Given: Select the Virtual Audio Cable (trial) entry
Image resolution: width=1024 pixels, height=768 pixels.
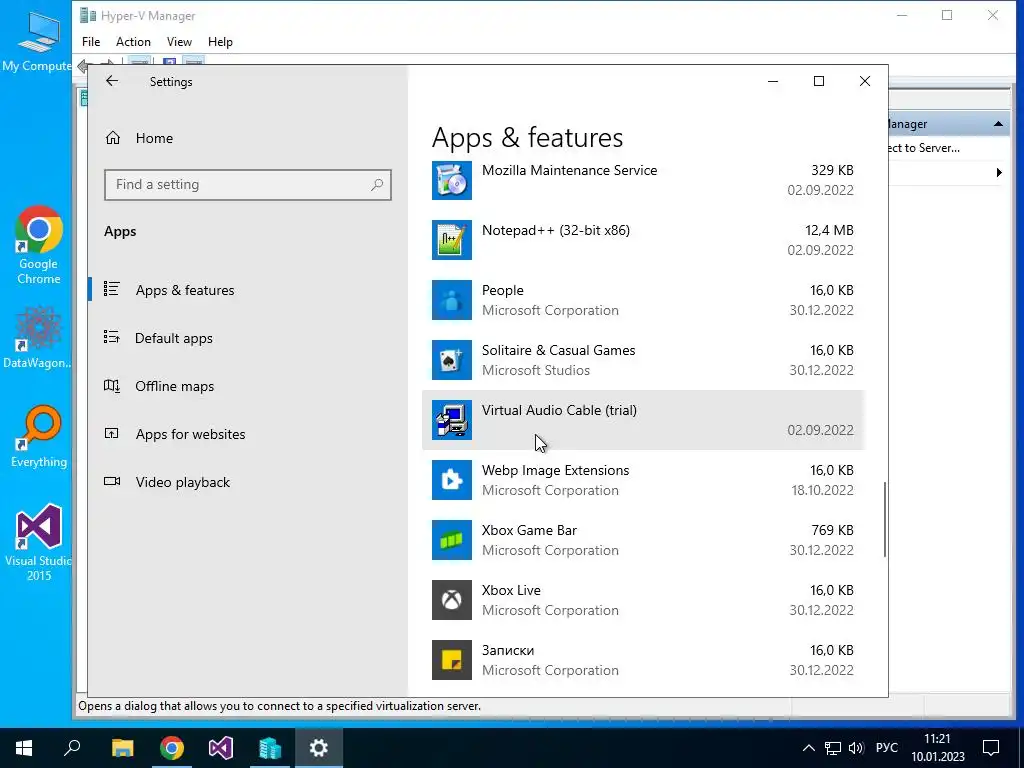Looking at the screenshot, I should [643, 420].
